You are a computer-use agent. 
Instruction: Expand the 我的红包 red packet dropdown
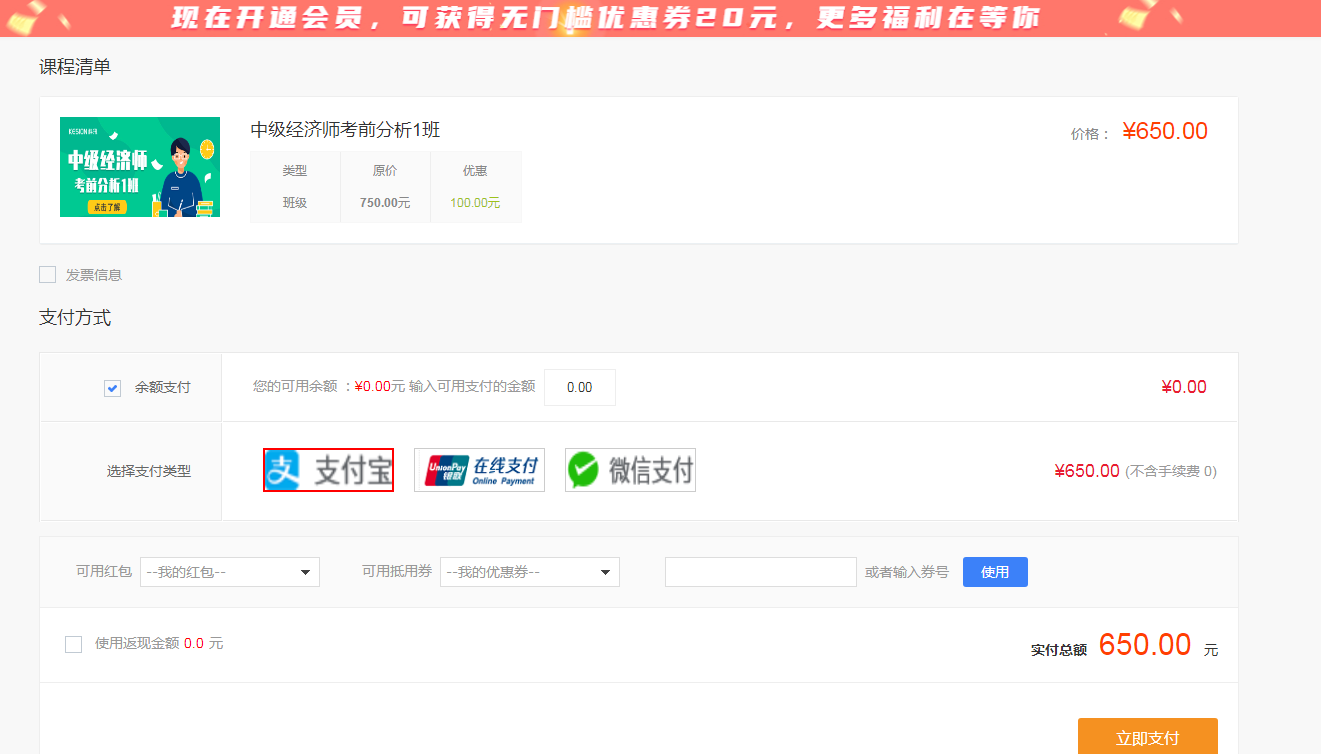pos(229,572)
